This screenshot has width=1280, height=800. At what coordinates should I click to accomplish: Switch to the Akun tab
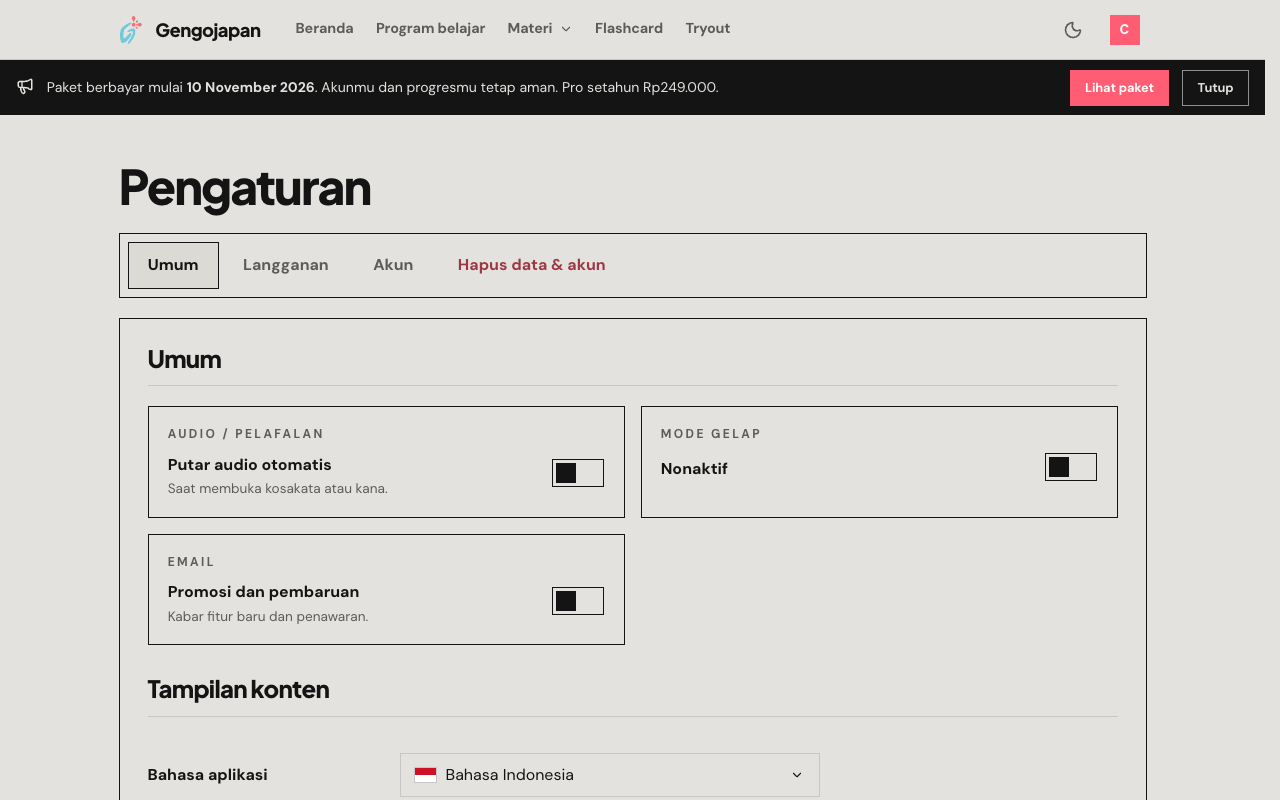click(x=393, y=265)
